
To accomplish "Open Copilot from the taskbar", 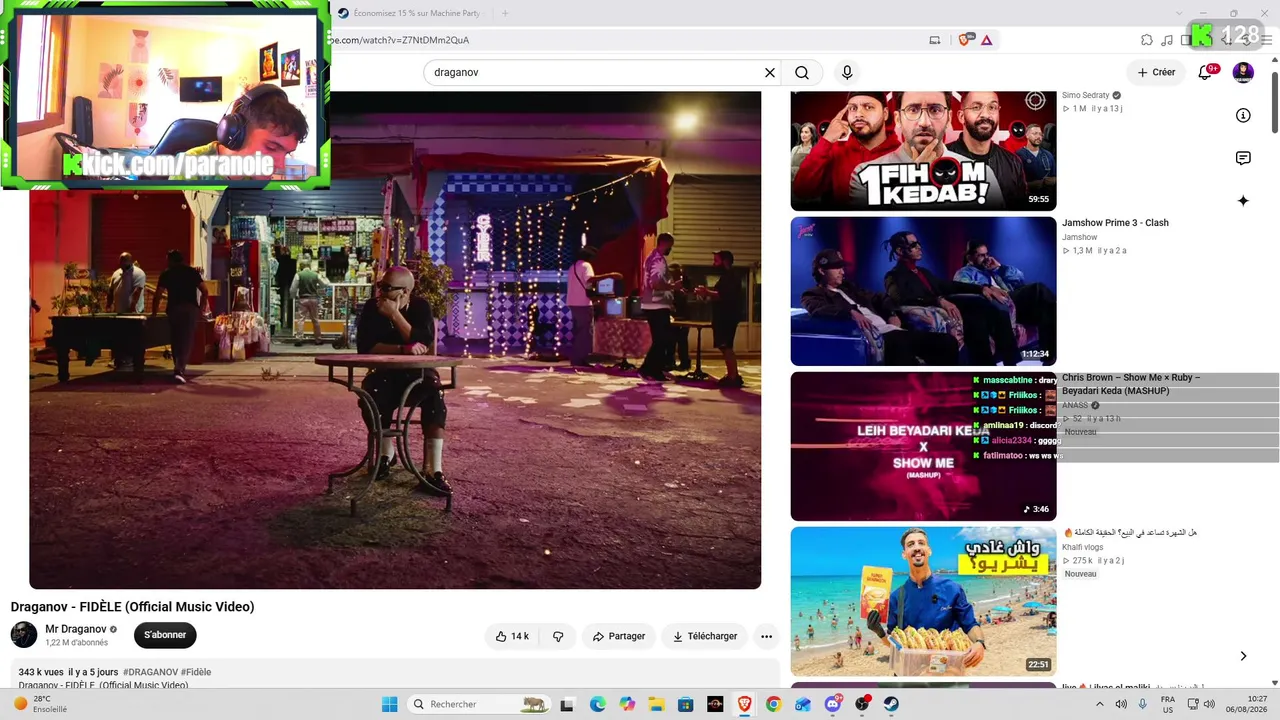I will (627, 704).
